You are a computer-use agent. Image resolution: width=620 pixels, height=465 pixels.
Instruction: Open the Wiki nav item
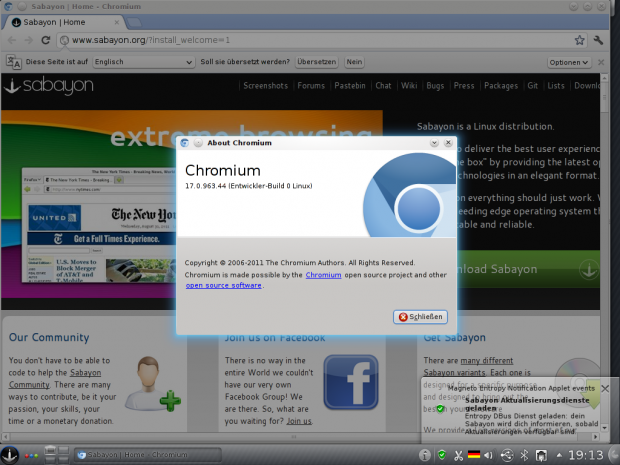(x=409, y=86)
